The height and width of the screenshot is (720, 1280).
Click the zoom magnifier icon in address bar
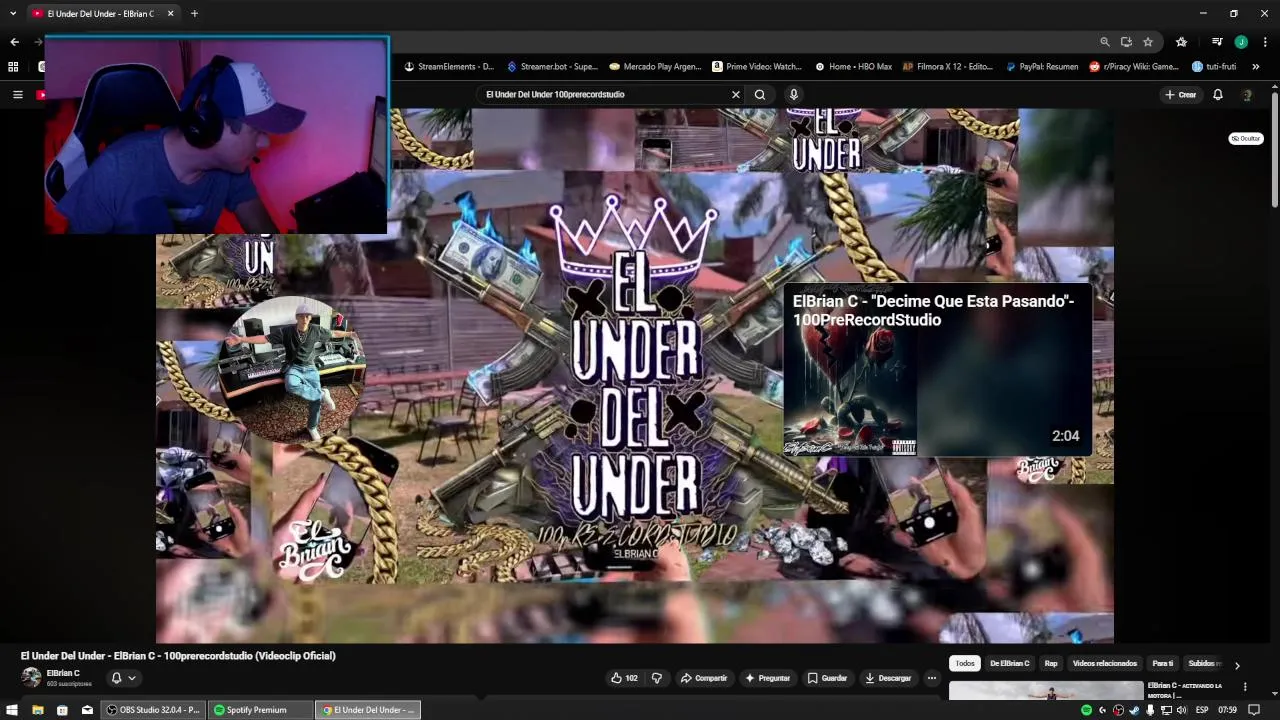1105,42
